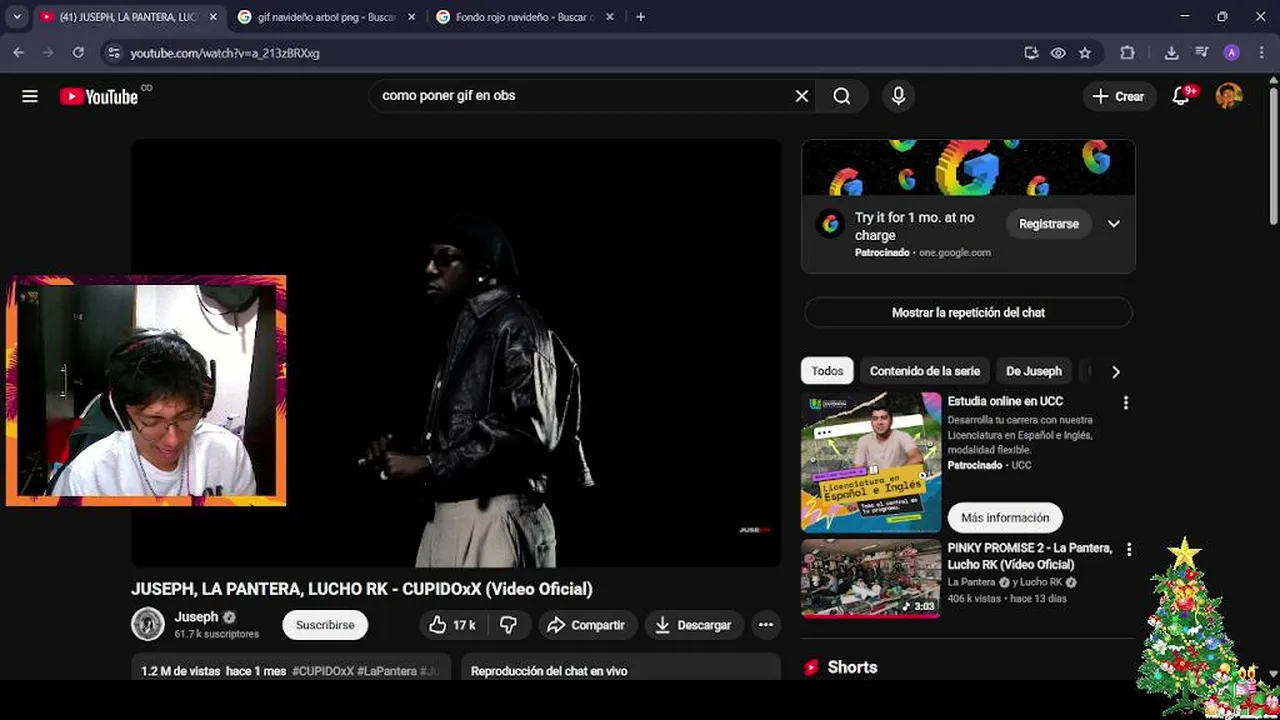1280x720 pixels.
Task: Click Descargar download button
Action: 693,625
